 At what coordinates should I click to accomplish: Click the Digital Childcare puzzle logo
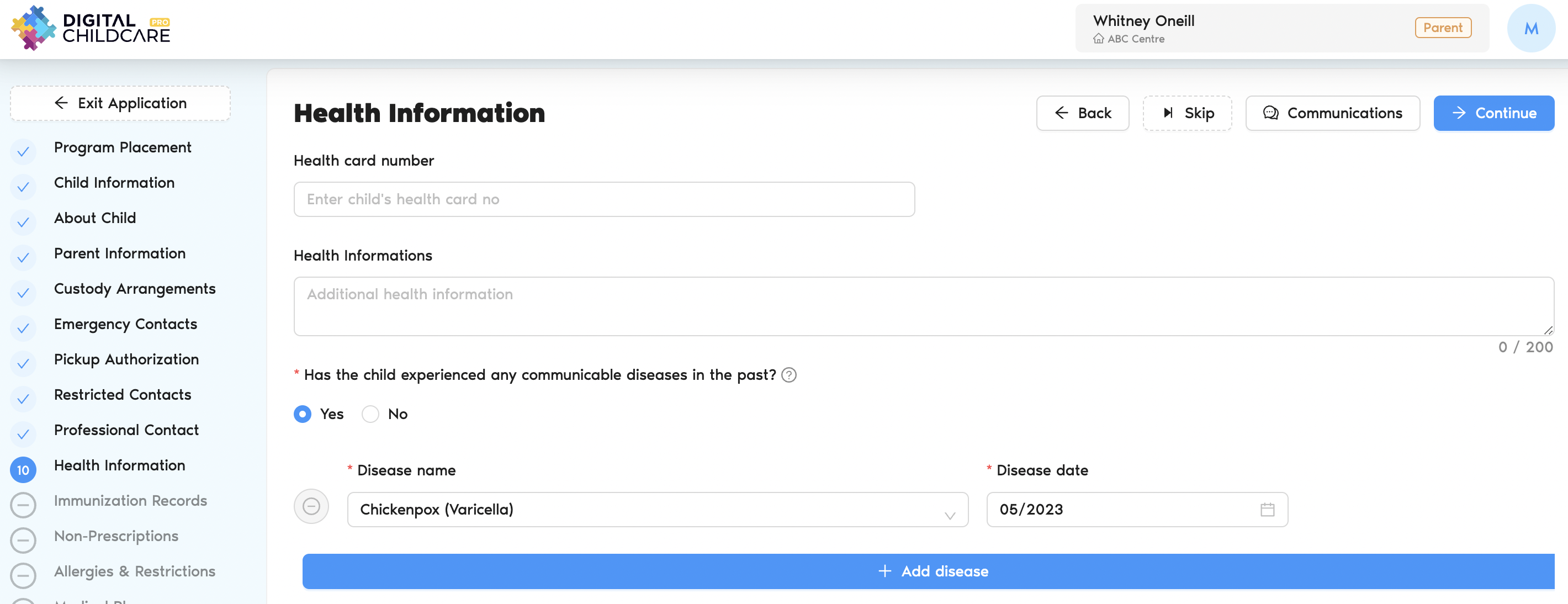pos(33,28)
